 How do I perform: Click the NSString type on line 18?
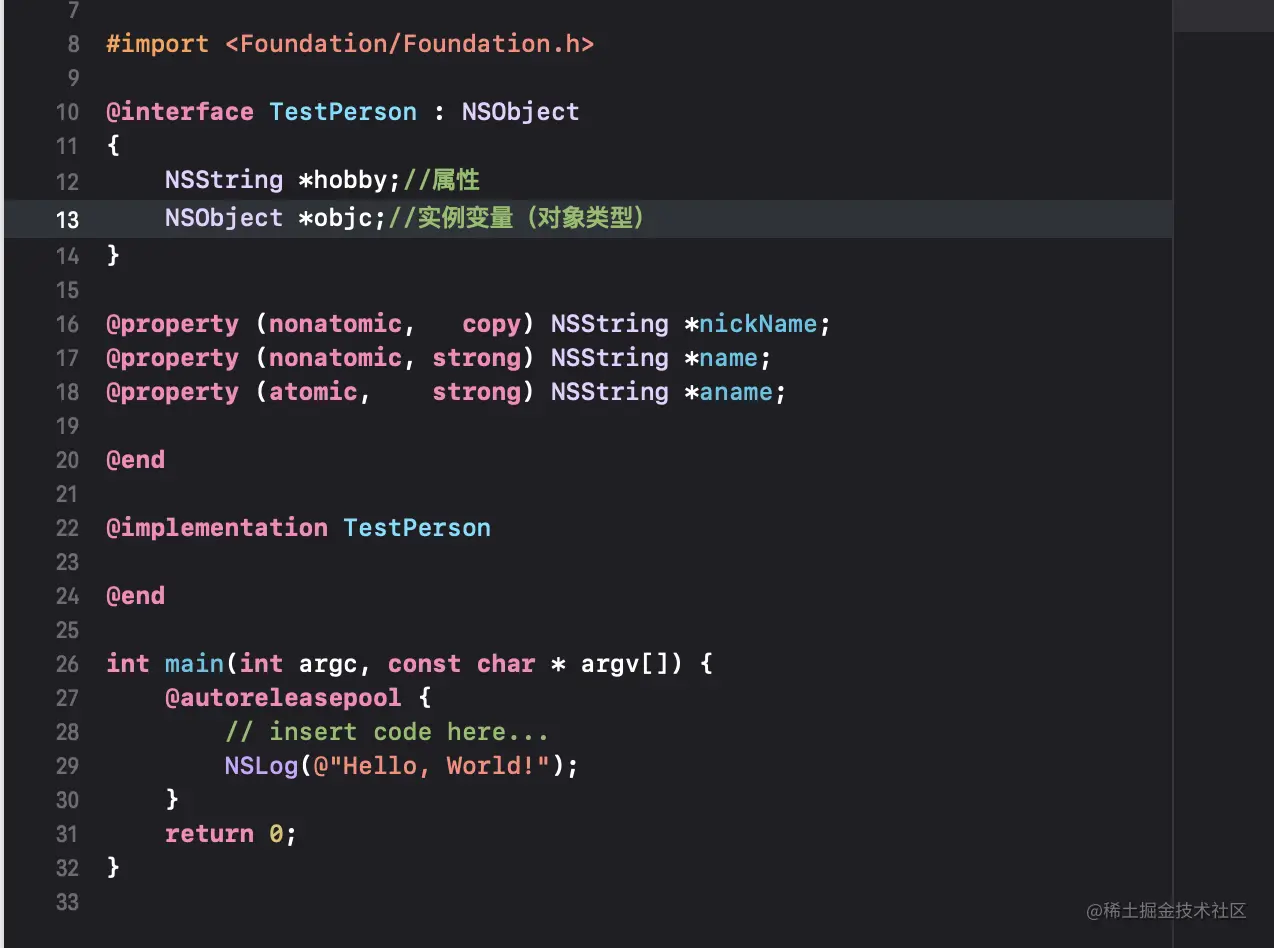pos(609,392)
